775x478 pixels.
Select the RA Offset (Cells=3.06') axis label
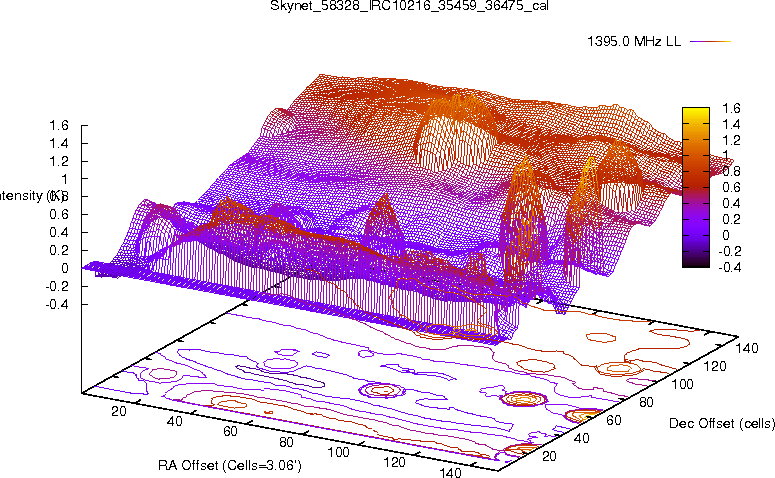[230, 466]
